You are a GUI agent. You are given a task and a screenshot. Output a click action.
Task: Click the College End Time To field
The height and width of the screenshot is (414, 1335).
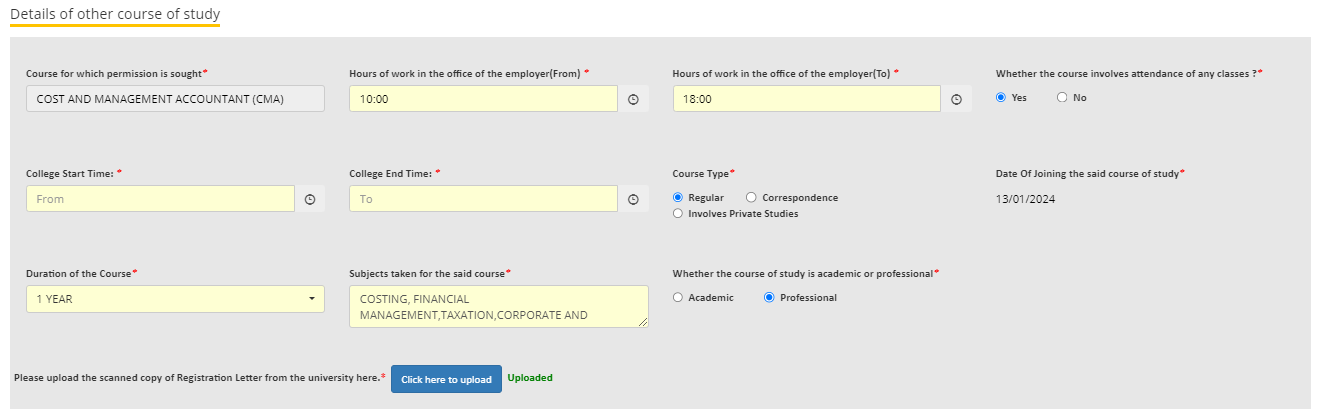tap(483, 199)
